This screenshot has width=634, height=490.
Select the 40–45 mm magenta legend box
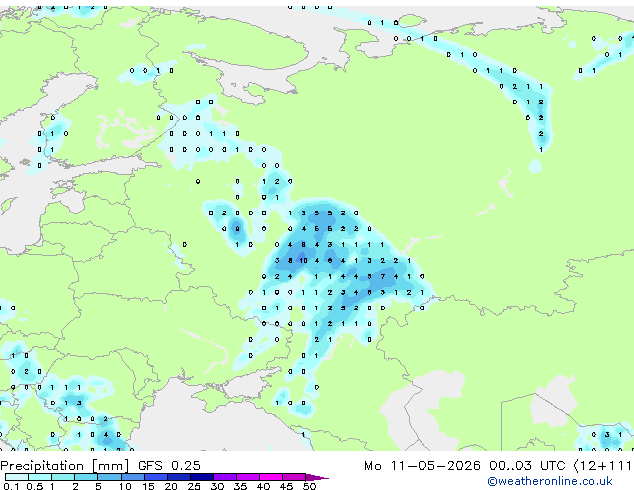[x=271, y=477]
